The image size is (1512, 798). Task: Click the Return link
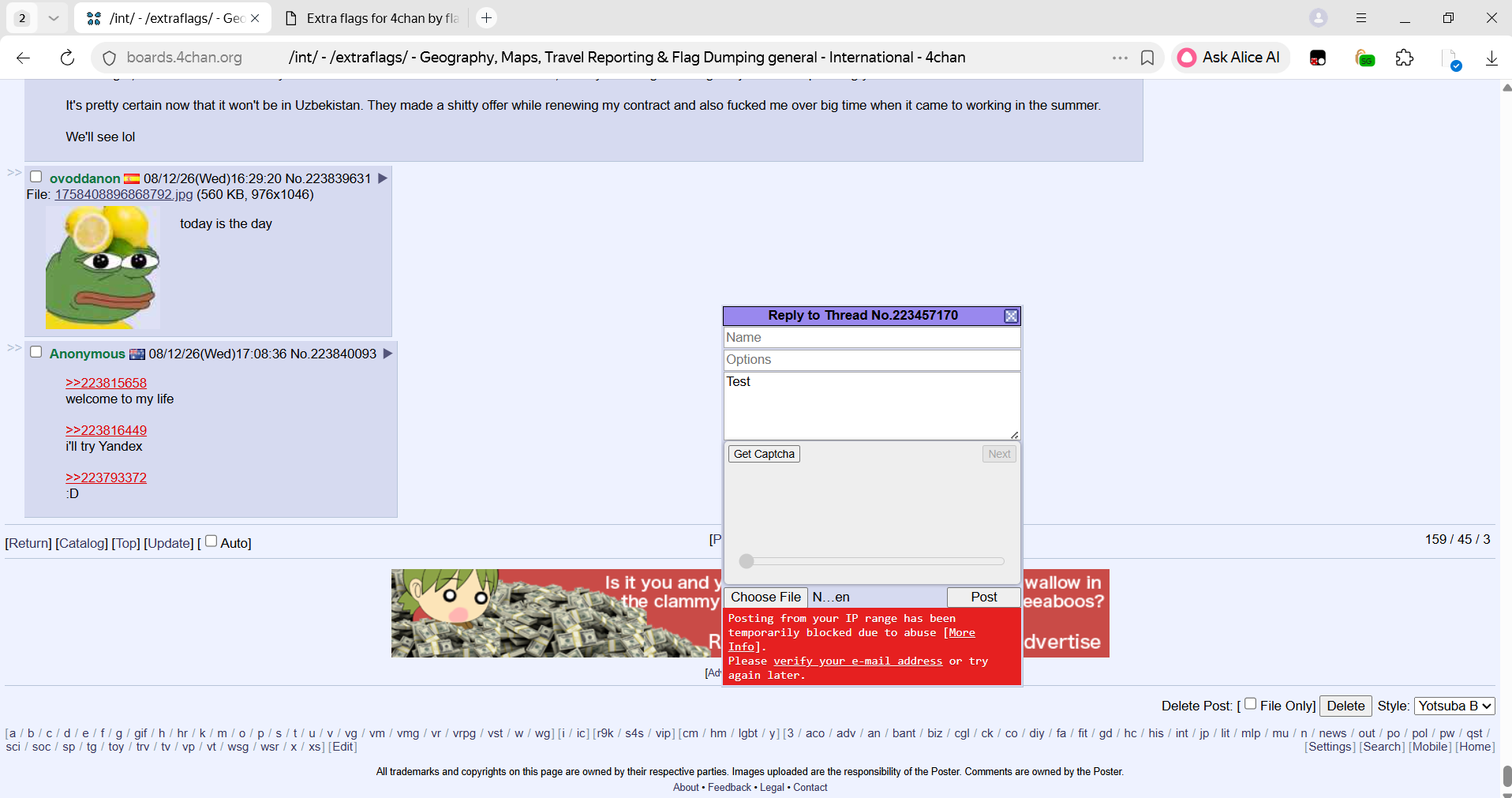pos(28,543)
